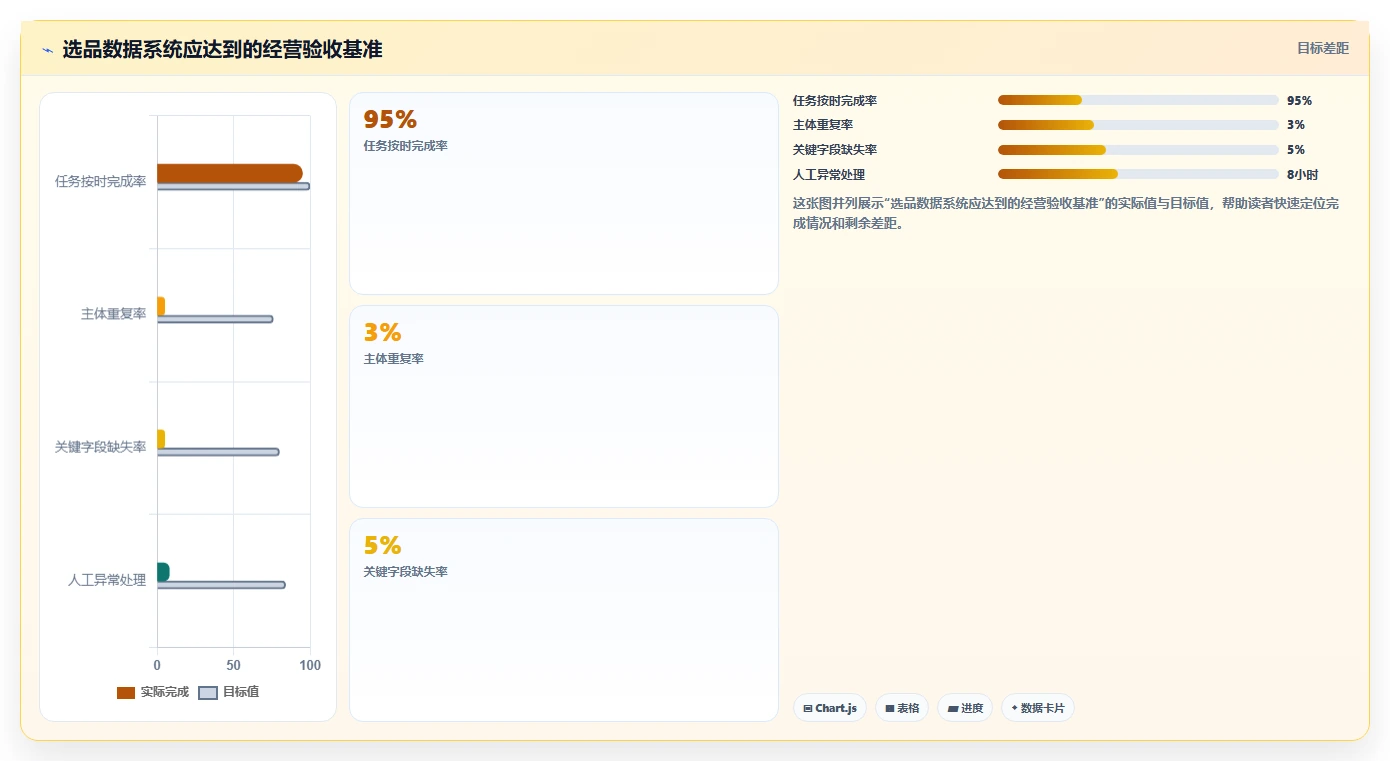Click the 目标差距 label
Screen dimensions: 1390x761
click(x=1323, y=48)
